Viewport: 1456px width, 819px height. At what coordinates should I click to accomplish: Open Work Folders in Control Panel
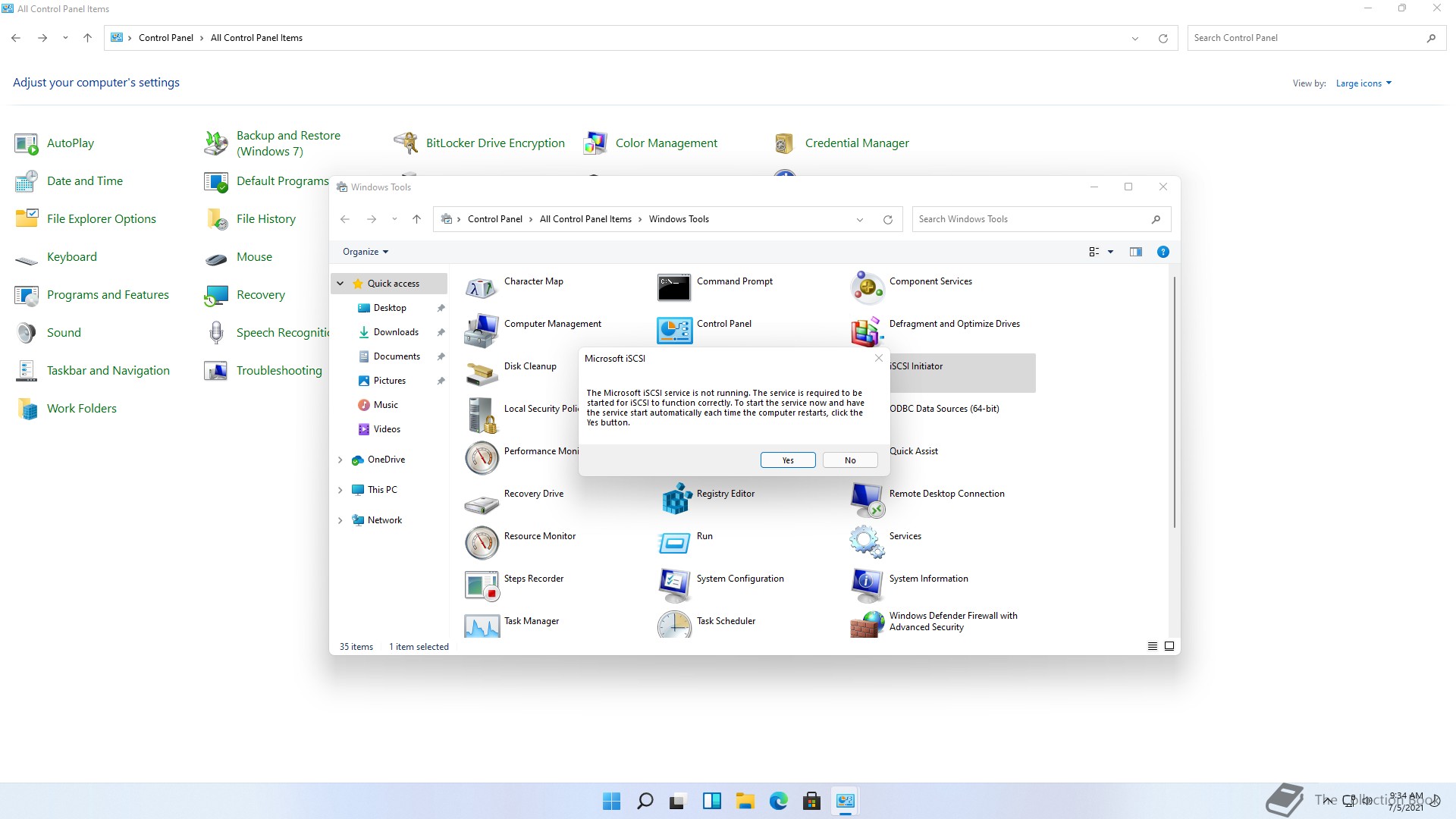click(x=82, y=409)
